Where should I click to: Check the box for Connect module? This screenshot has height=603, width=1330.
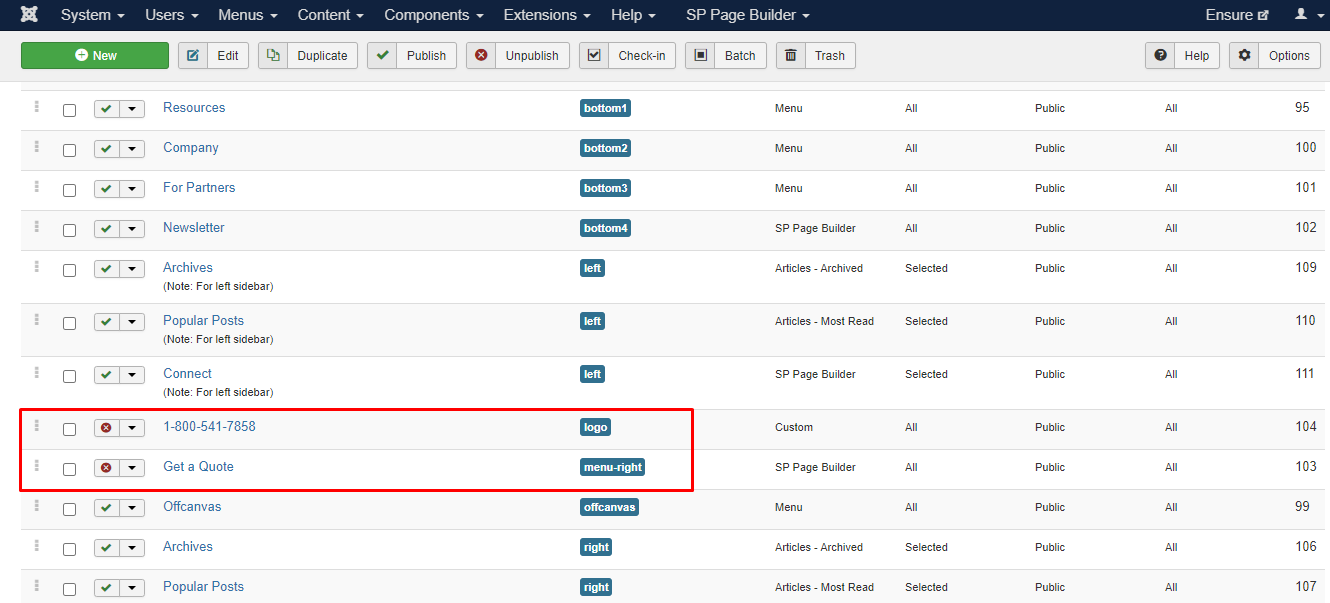click(x=69, y=376)
